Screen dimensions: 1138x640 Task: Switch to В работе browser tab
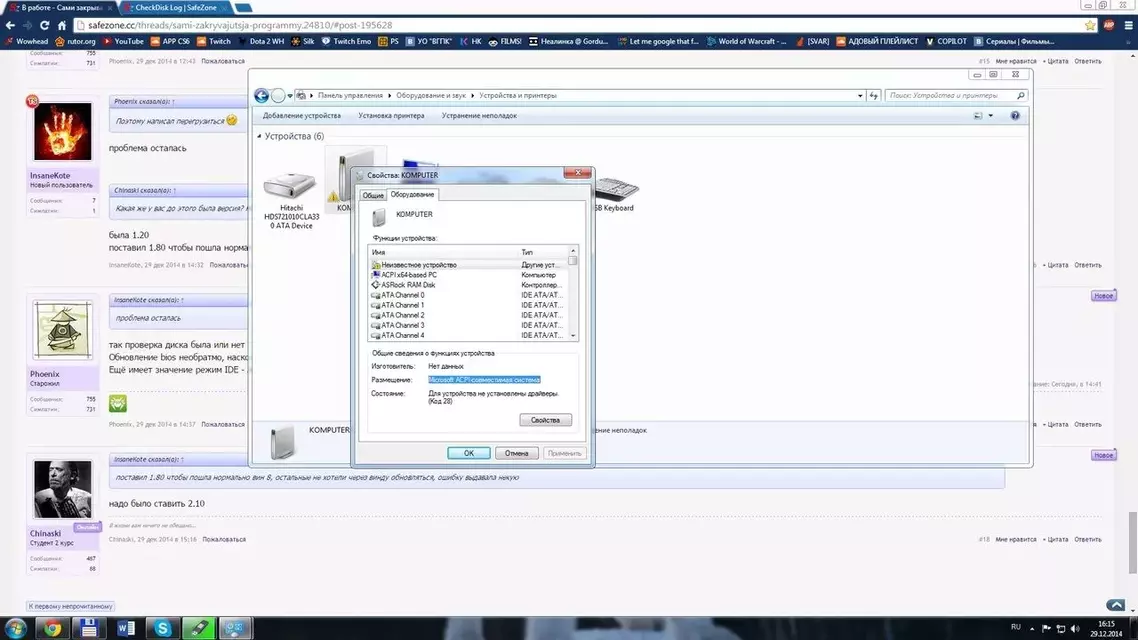click(61, 7)
